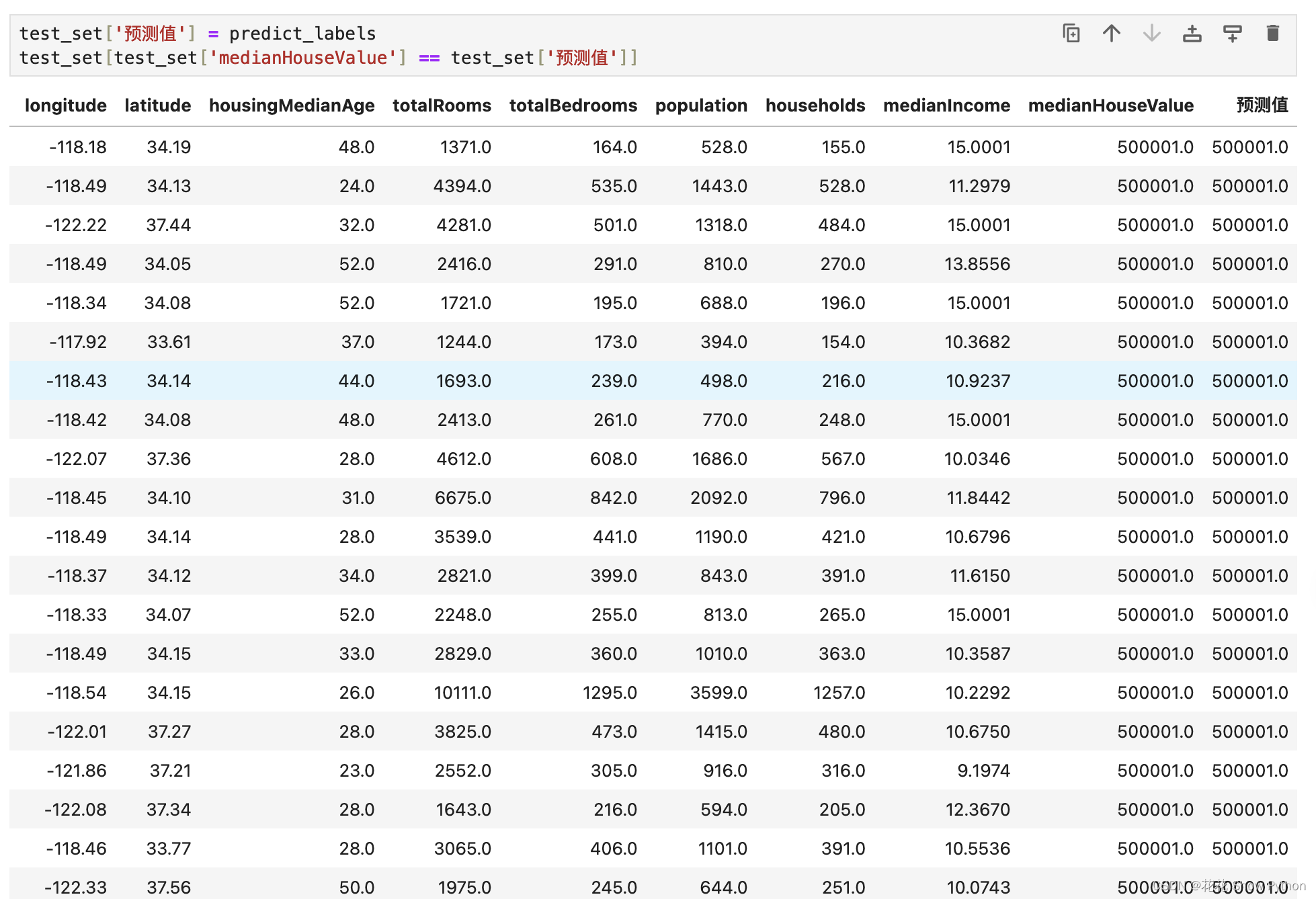Click population value 916.0

tap(725, 771)
